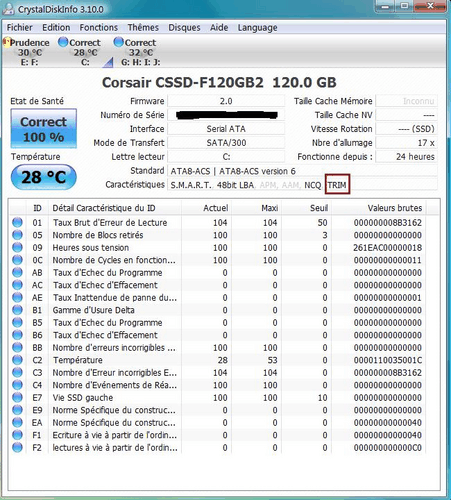Click the Nbre d'allumage field 17 x
Screen dimensions: 451x500
[406, 143]
